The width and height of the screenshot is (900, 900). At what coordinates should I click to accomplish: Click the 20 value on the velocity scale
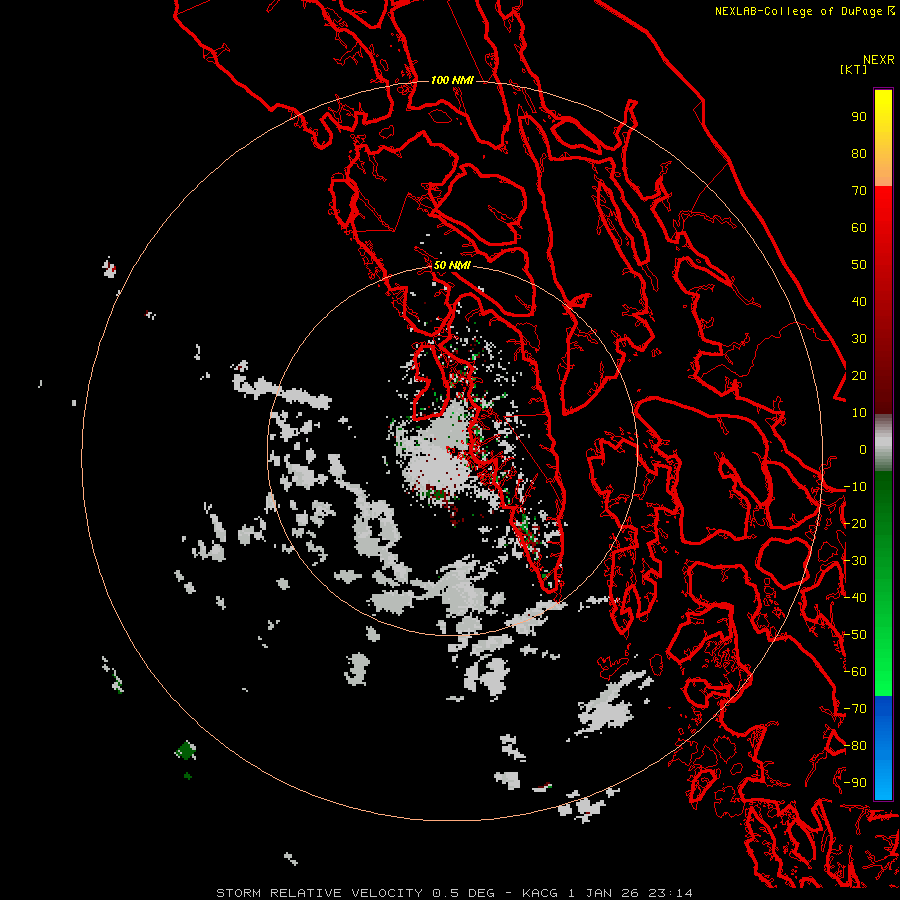[x=859, y=376]
